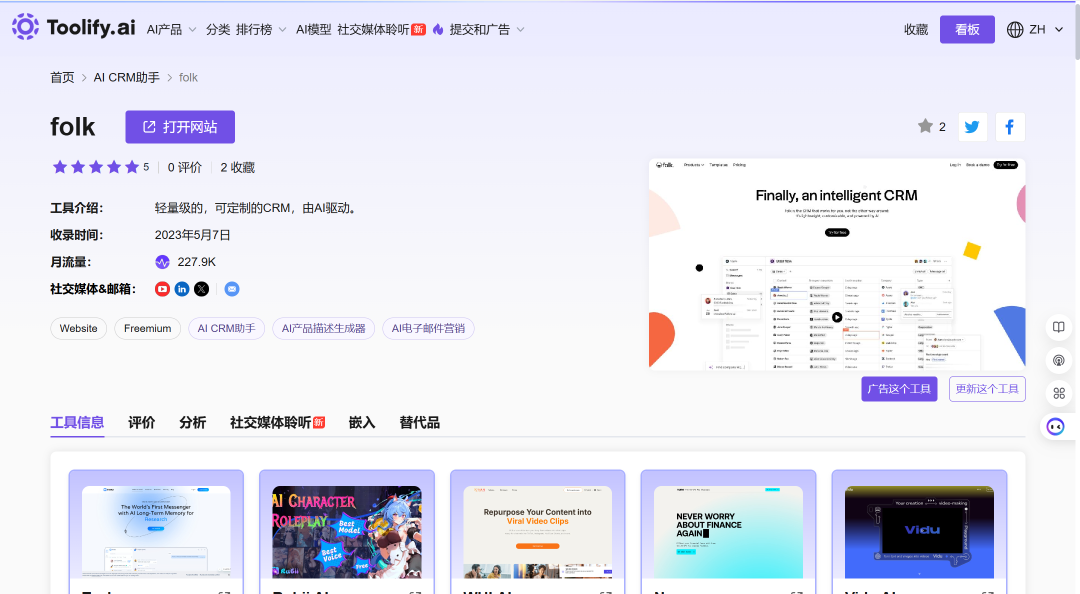
Task: Open the World's First Messenger card thumbnail
Action: coord(156,532)
